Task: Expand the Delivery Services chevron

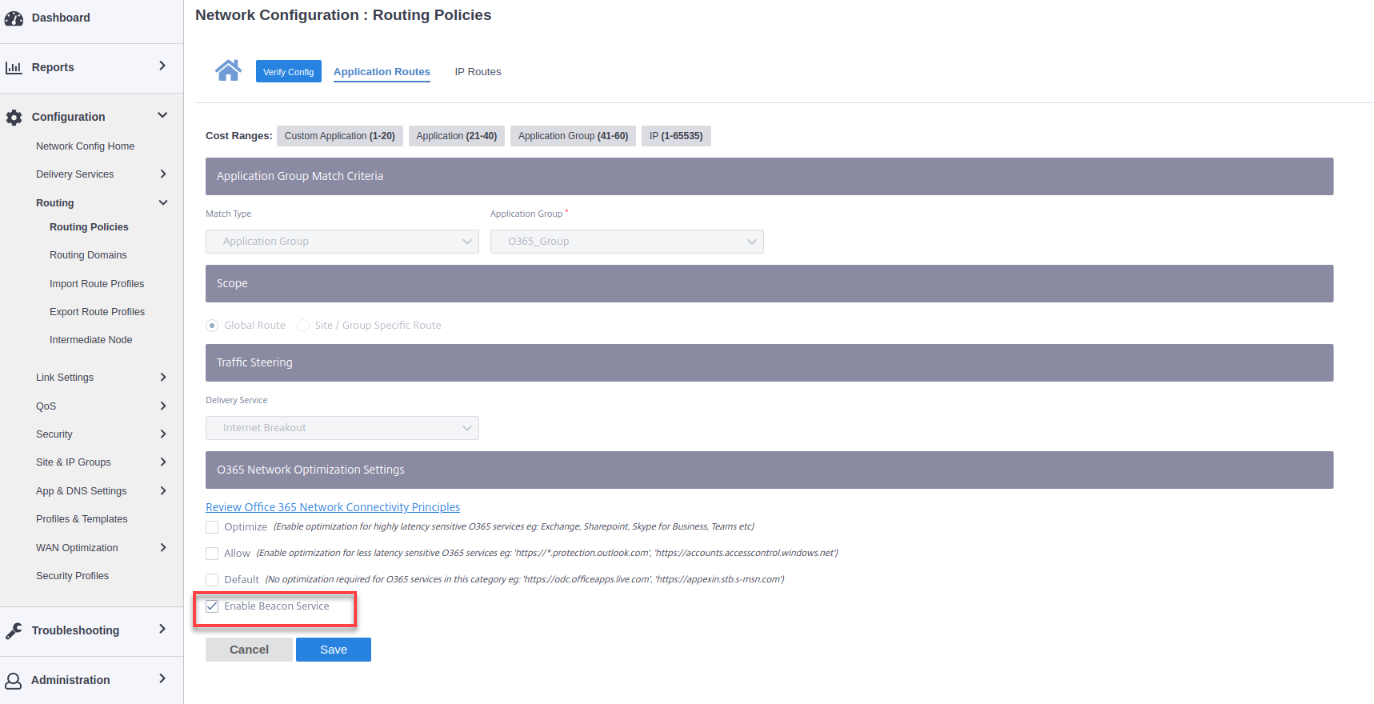Action: point(163,174)
